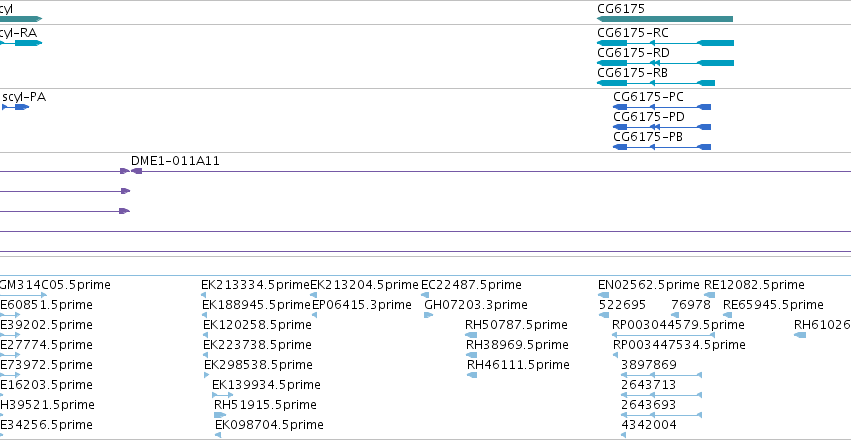The image size is (851, 440).
Task: Select the CG6175-RD transcript glyph
Action: (x=665, y=63)
